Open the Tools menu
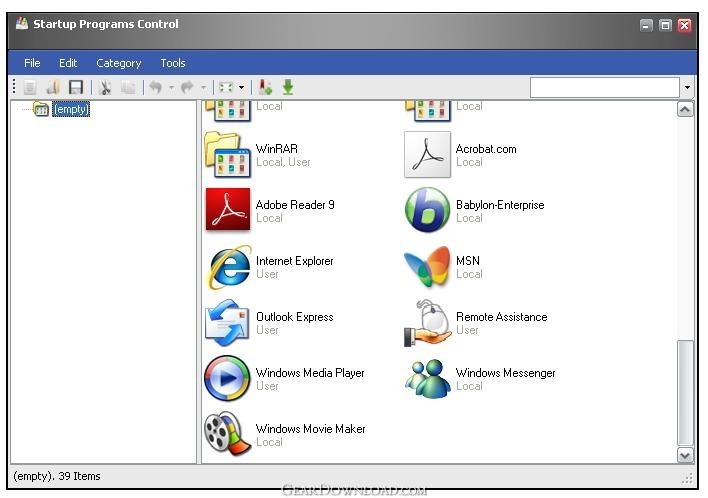Screen dimensions: 708x498 pos(173,63)
